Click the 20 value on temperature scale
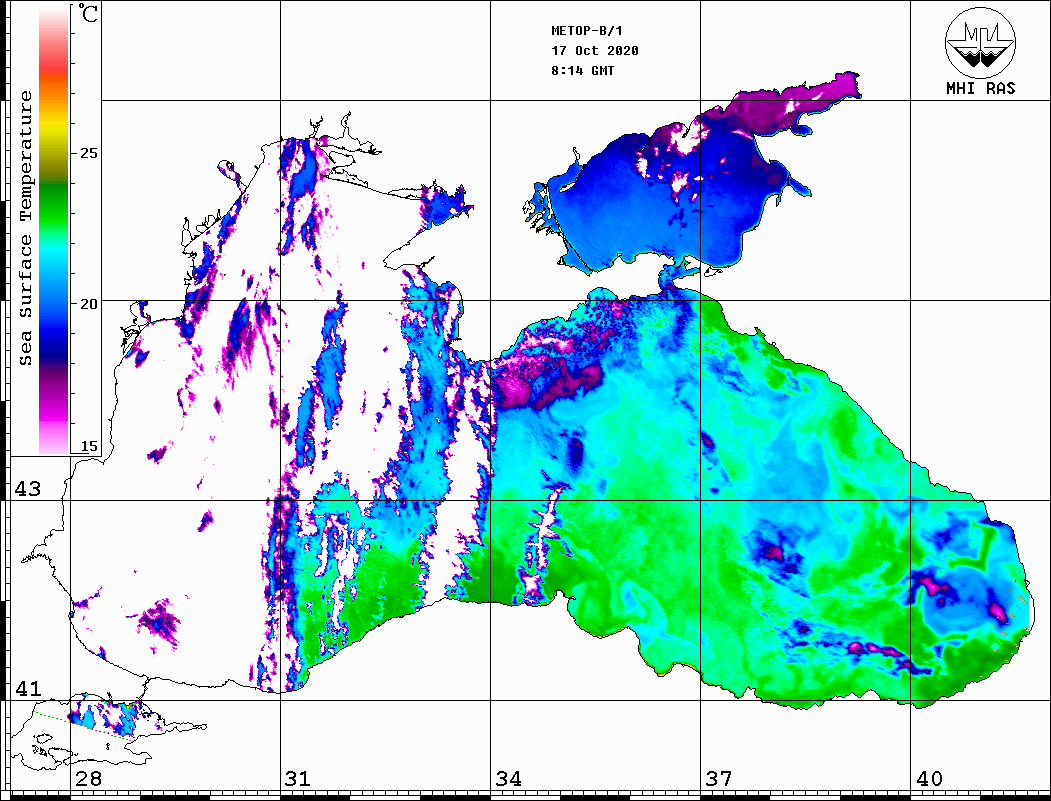This screenshot has height=801, width=1051. 88,304
